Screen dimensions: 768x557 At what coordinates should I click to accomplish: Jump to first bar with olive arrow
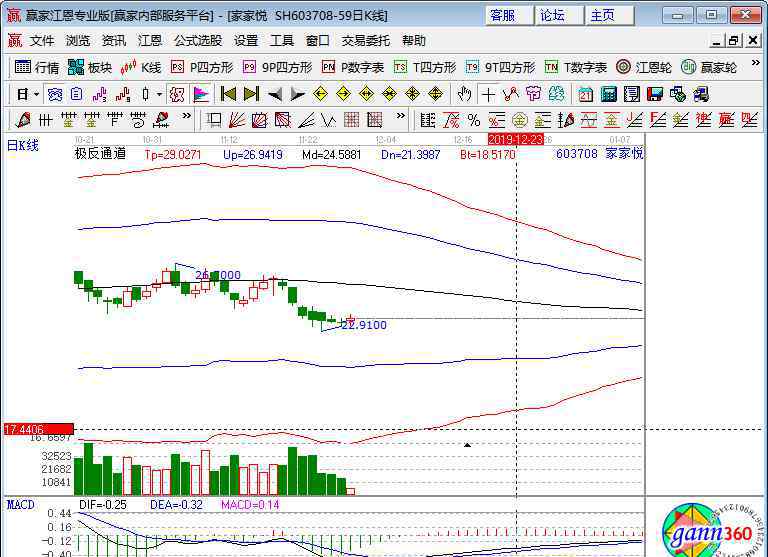click(x=228, y=94)
